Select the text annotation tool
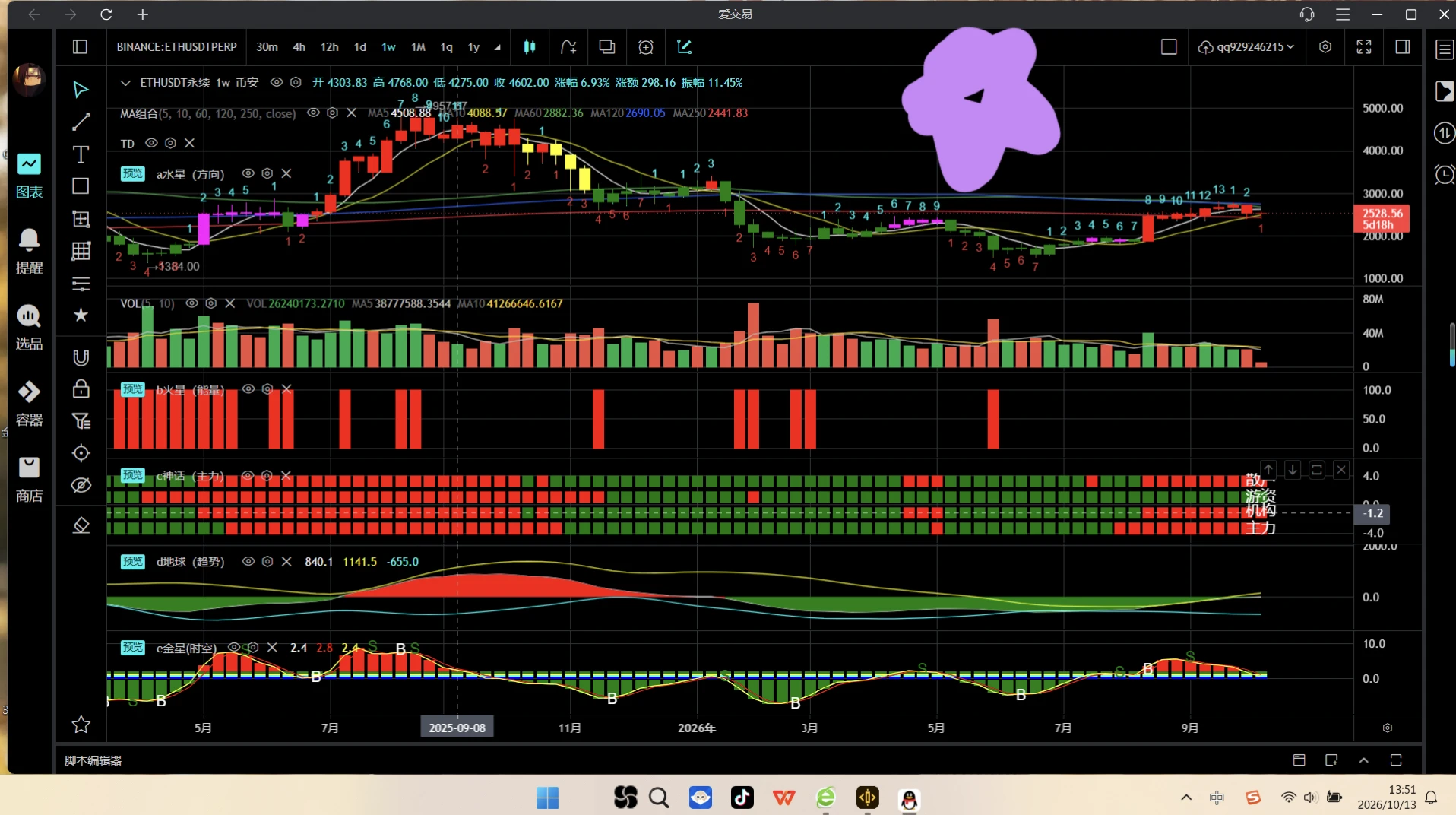This screenshot has height=815, width=1456. [81, 154]
